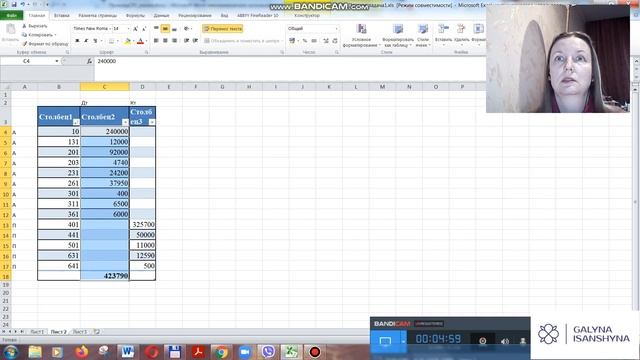This screenshot has height=360, width=640.
Task: Open the Конструктор table tools tab
Action: (307, 16)
